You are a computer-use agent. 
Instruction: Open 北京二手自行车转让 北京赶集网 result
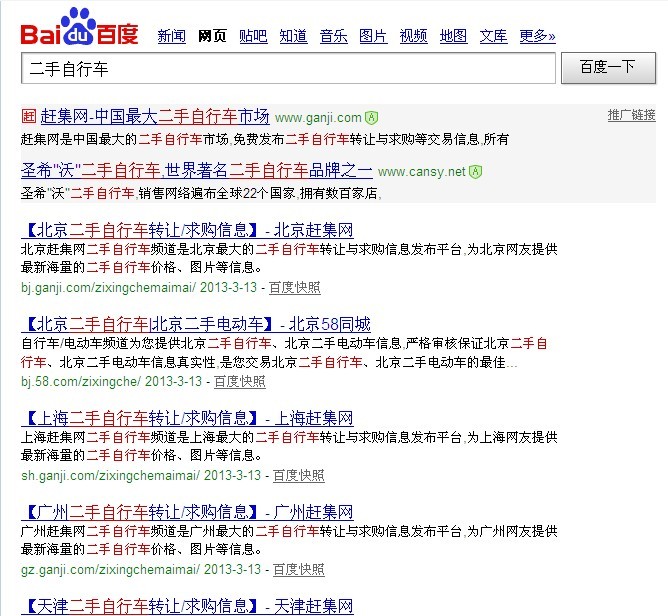184,229
